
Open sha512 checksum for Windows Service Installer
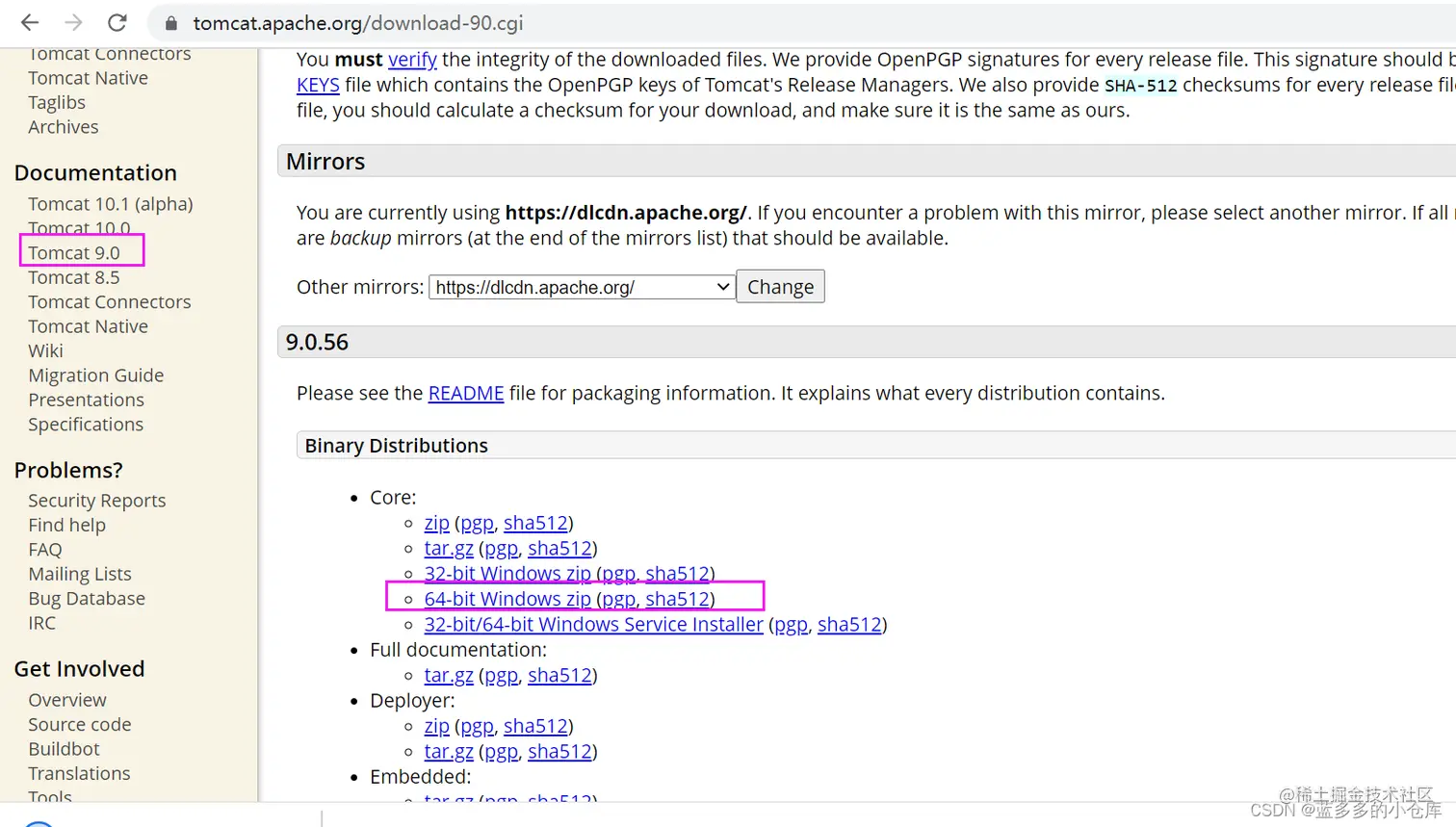850,624
